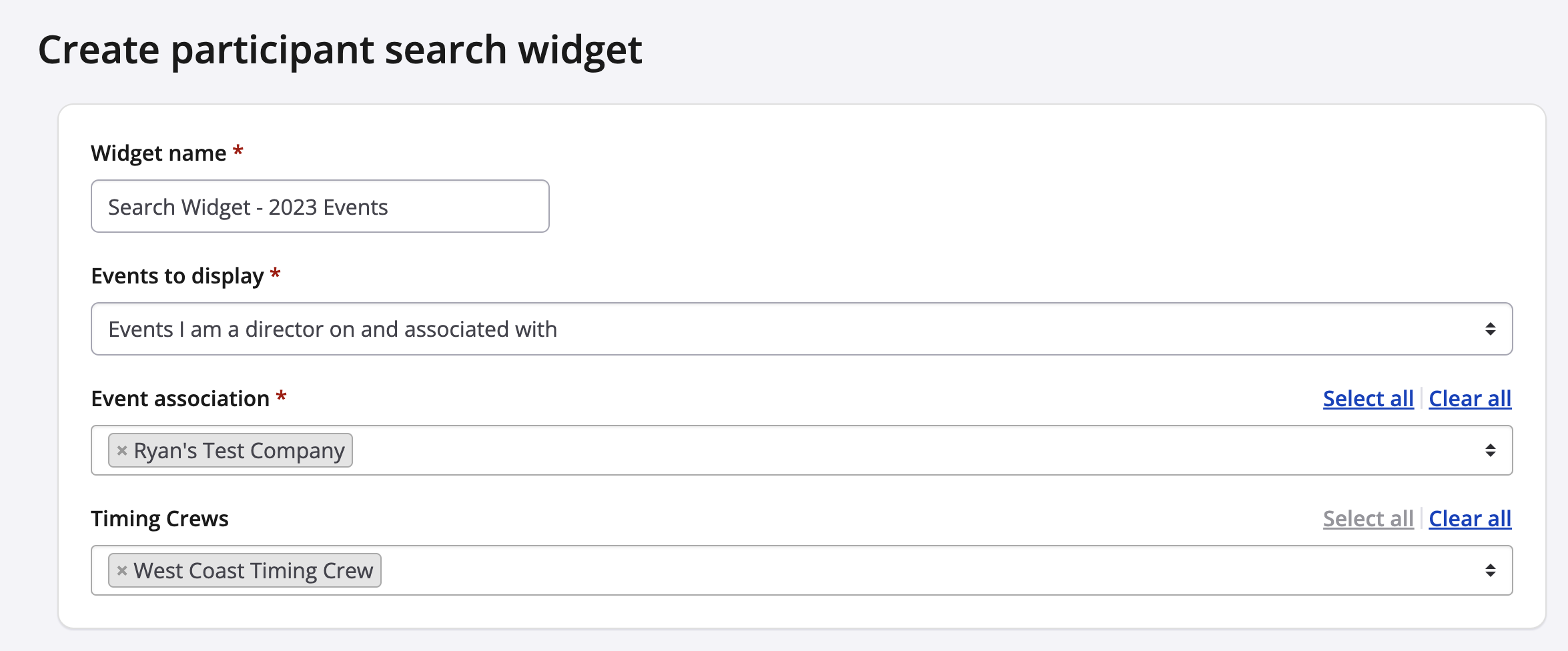Click the Events to display label

[177, 276]
